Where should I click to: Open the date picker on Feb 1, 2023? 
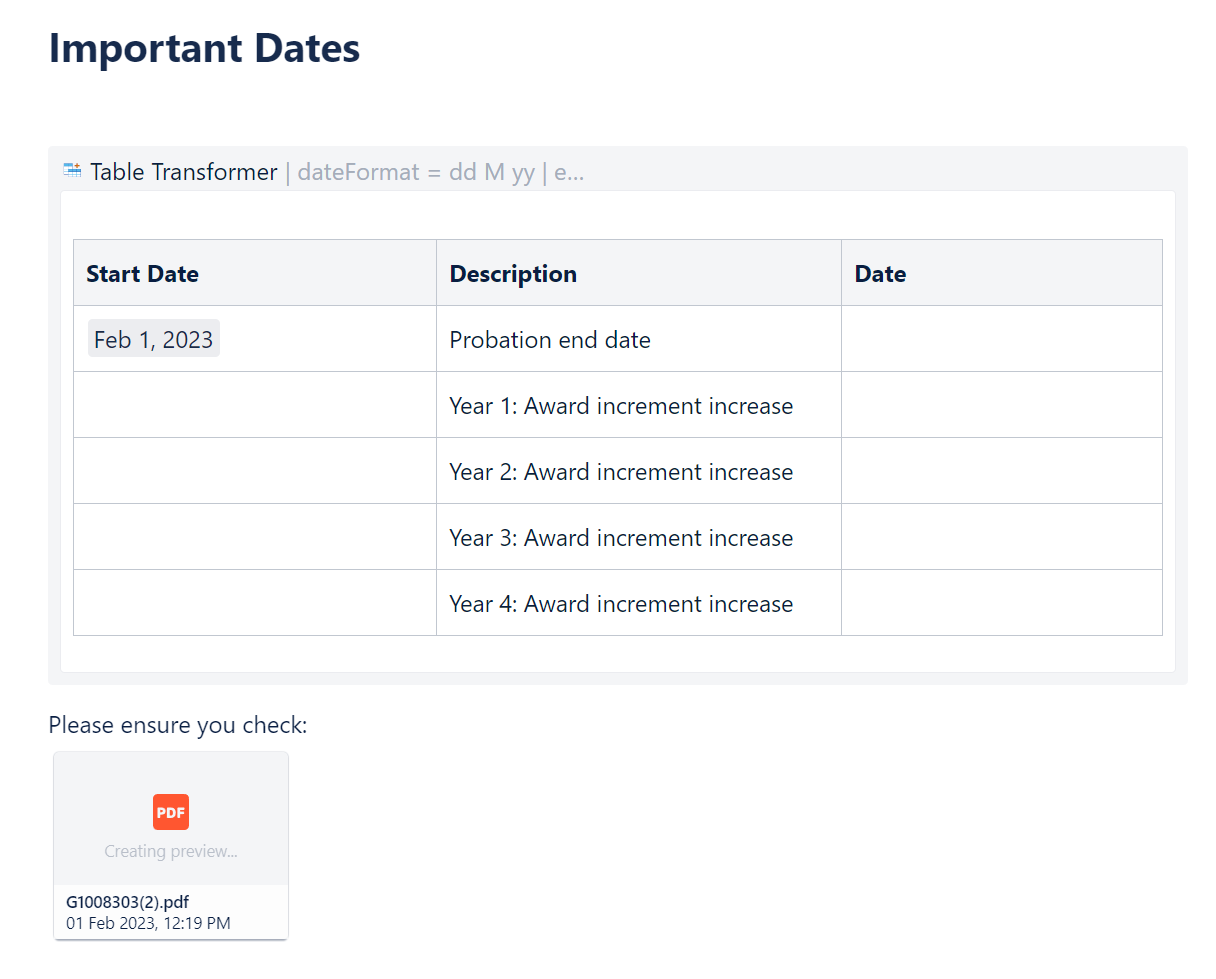point(153,338)
